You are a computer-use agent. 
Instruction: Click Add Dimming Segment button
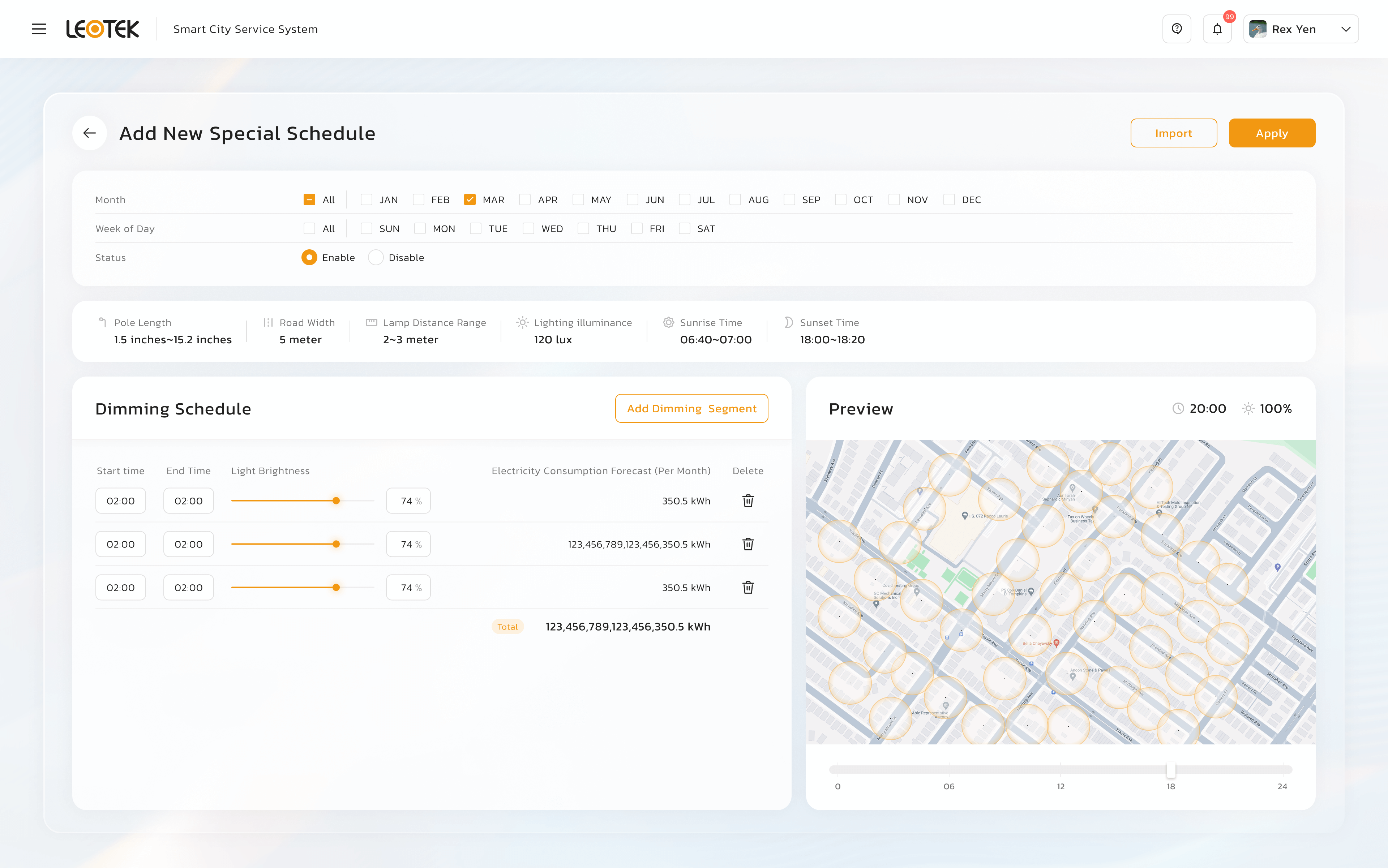(691, 408)
